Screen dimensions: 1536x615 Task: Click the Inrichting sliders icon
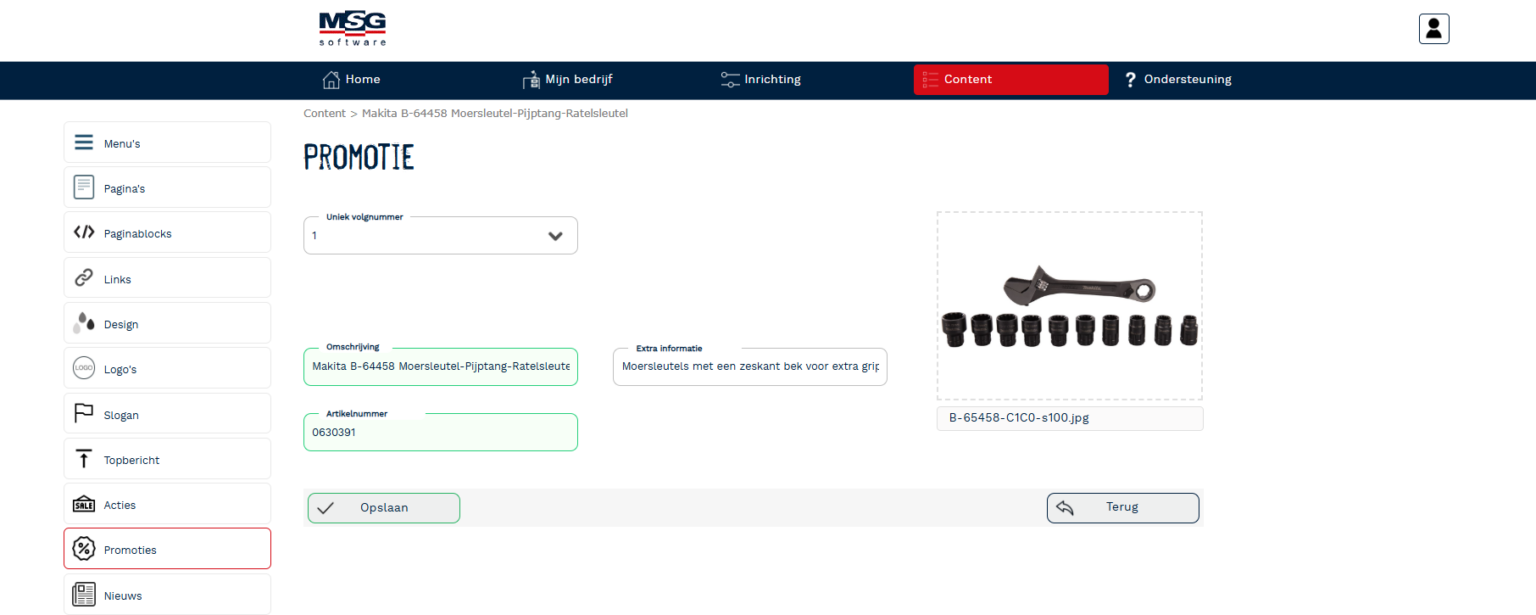pyautogui.click(x=730, y=80)
